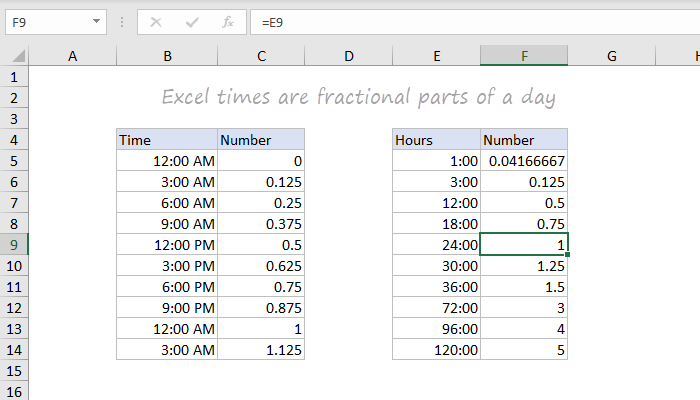Click the cell with value 1.25
This screenshot has width=700, height=400.
point(524,266)
